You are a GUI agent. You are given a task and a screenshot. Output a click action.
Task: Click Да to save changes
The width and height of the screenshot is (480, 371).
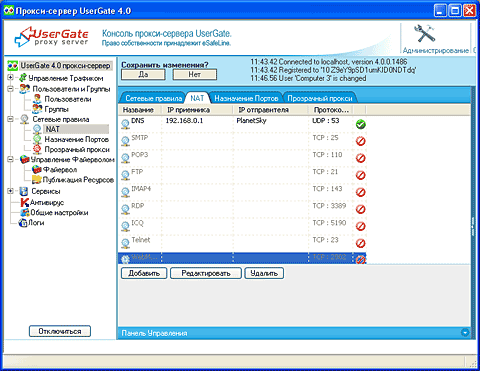point(143,75)
